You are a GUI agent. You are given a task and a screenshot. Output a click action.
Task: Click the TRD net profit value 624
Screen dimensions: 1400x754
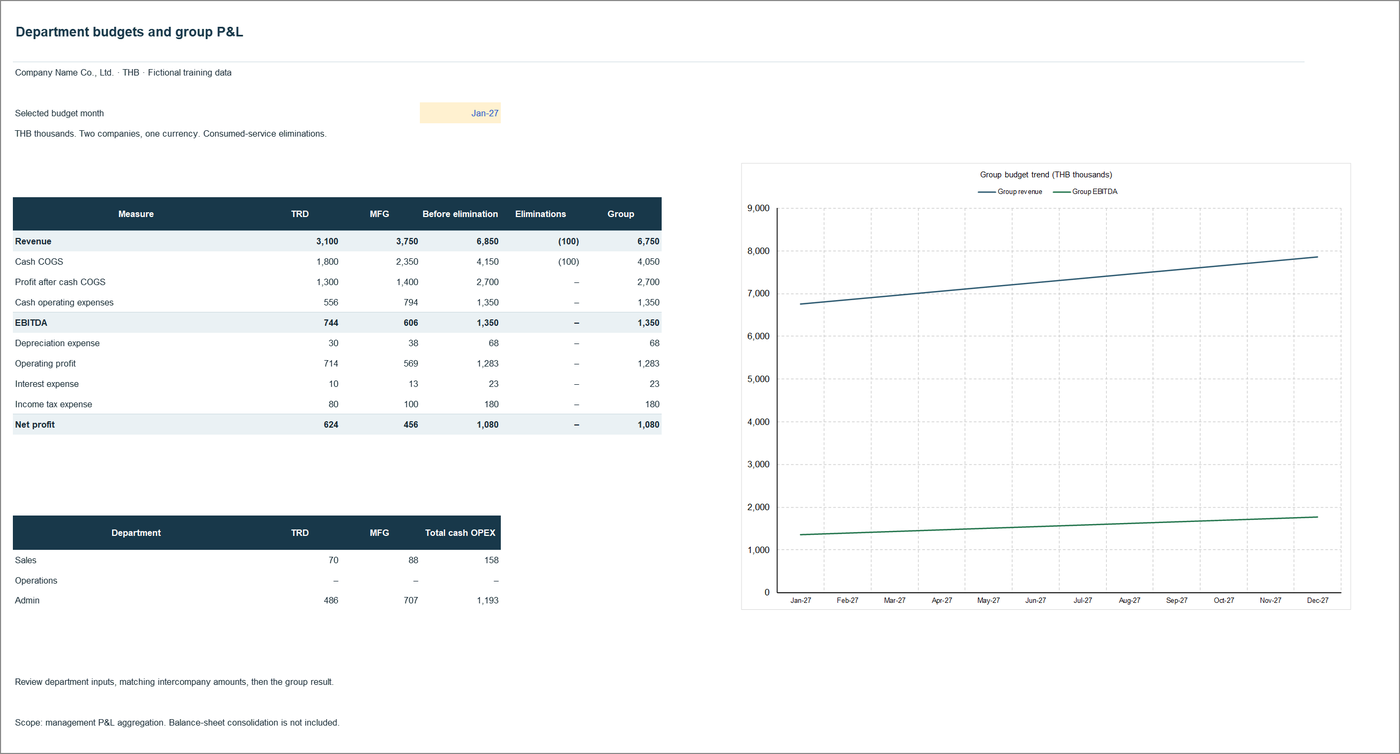pyautogui.click(x=330, y=425)
